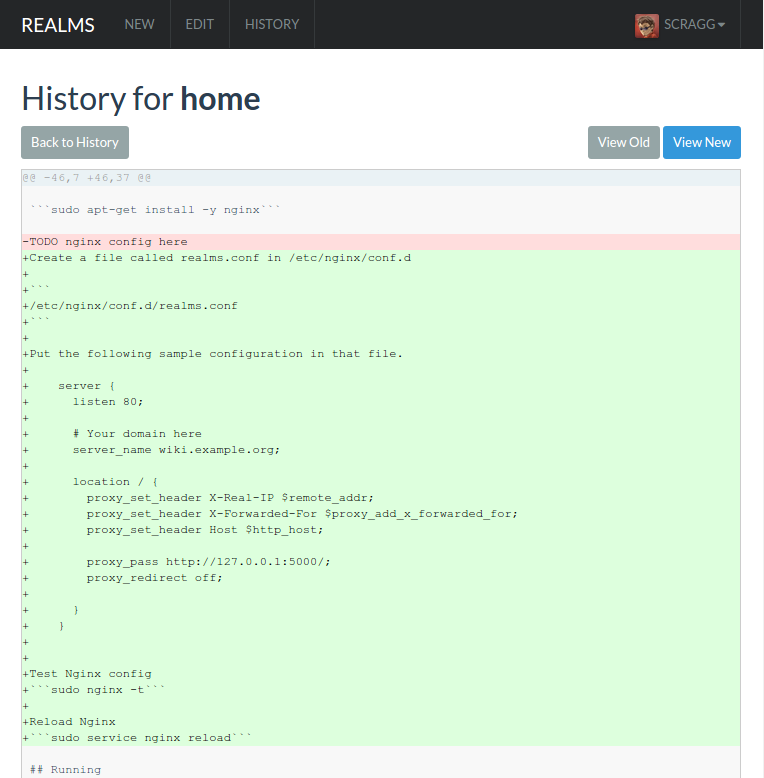Click the 'sudo nginx -t' line

(x=381, y=690)
